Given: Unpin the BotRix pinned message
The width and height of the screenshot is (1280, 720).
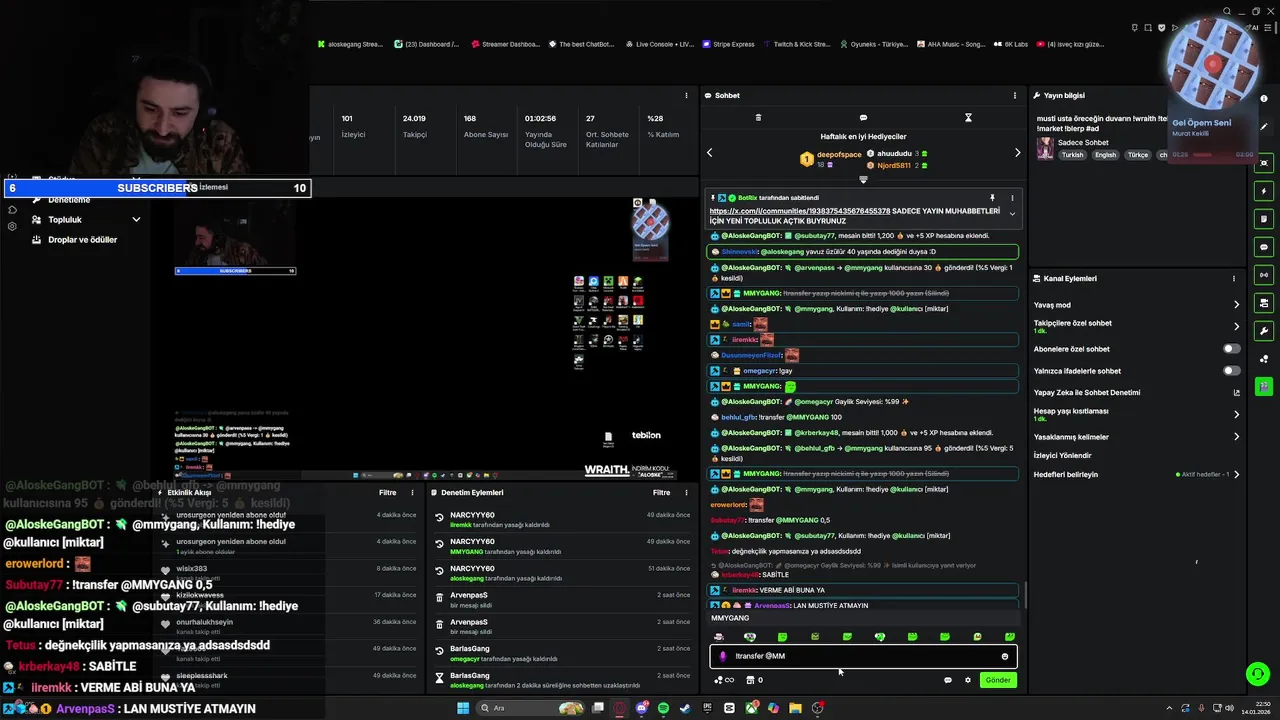Looking at the screenshot, I should (x=992, y=198).
